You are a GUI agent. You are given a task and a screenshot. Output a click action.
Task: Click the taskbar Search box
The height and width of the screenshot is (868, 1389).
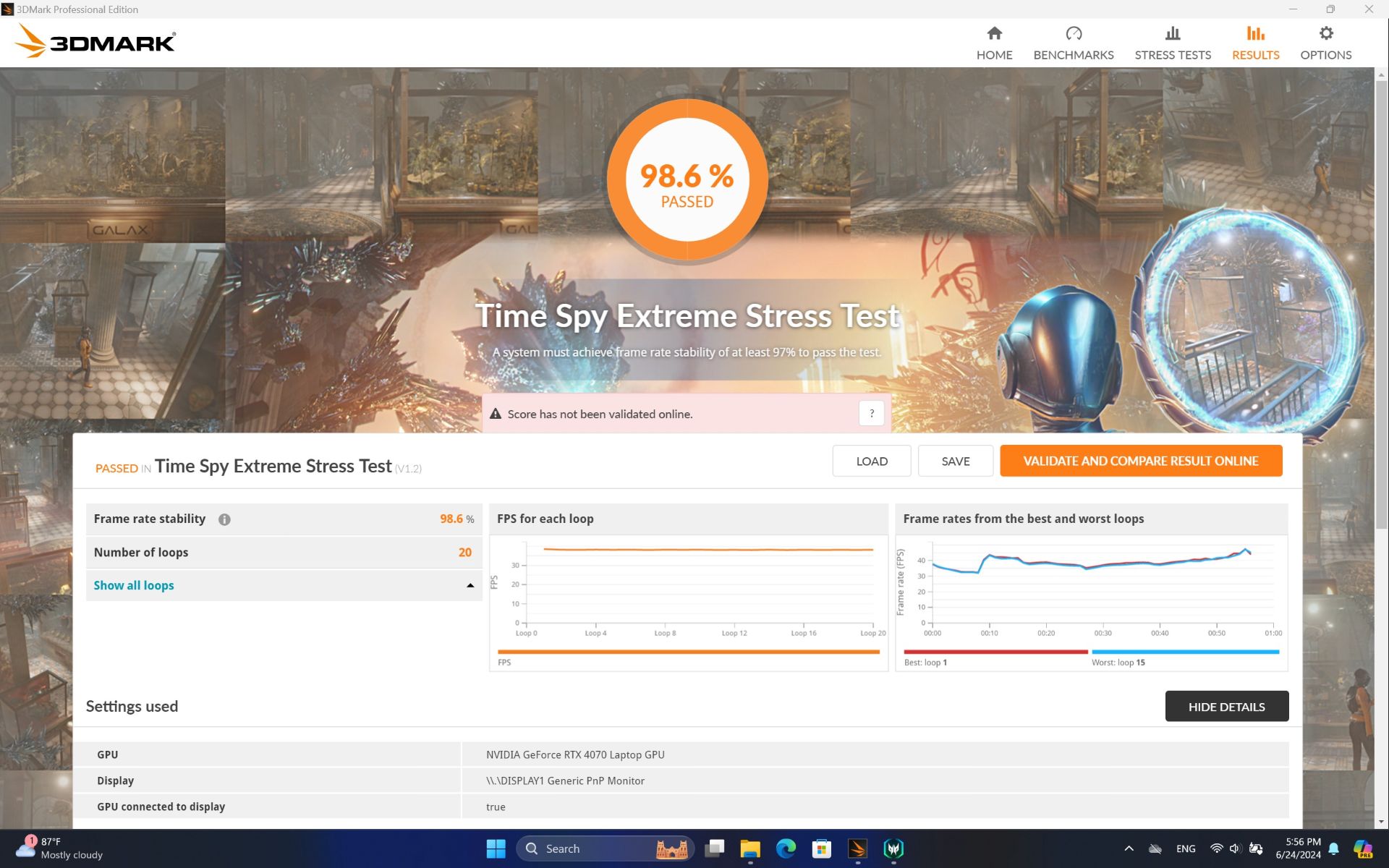tap(605, 848)
